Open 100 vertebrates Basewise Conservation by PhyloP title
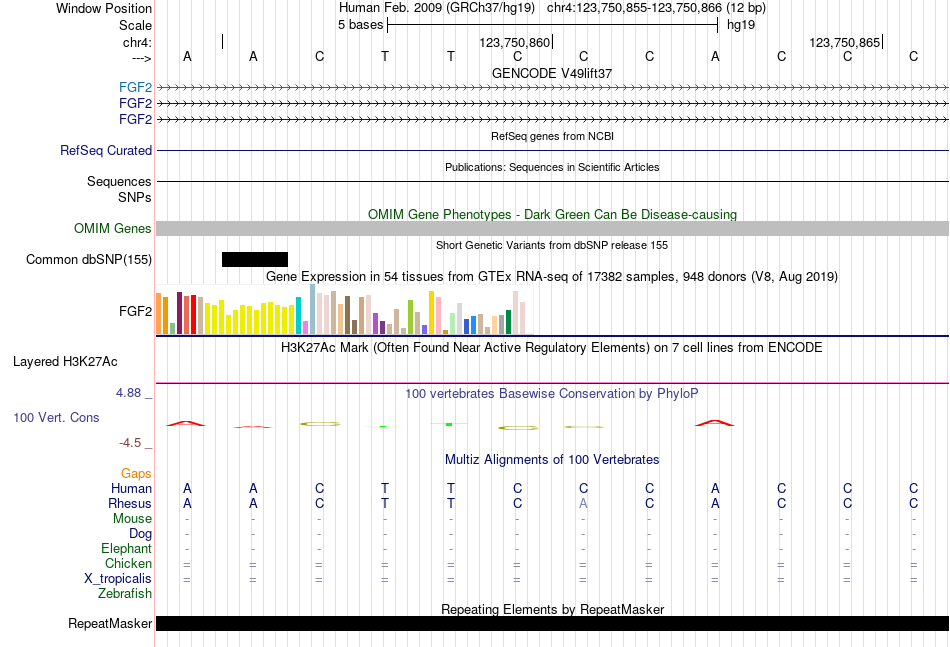950x647 pixels. coord(551,394)
